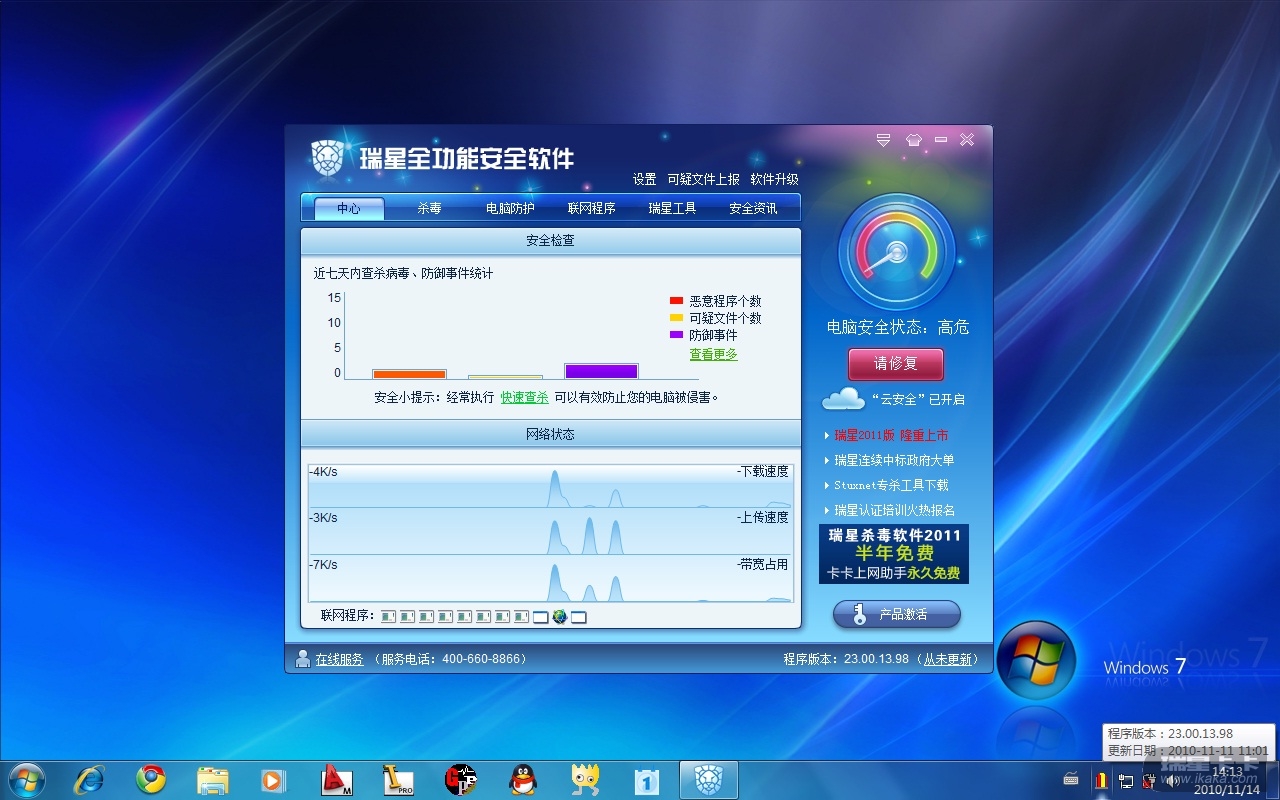
Task: Click the keyboard icon in the system tray
Action: [x=1071, y=781]
